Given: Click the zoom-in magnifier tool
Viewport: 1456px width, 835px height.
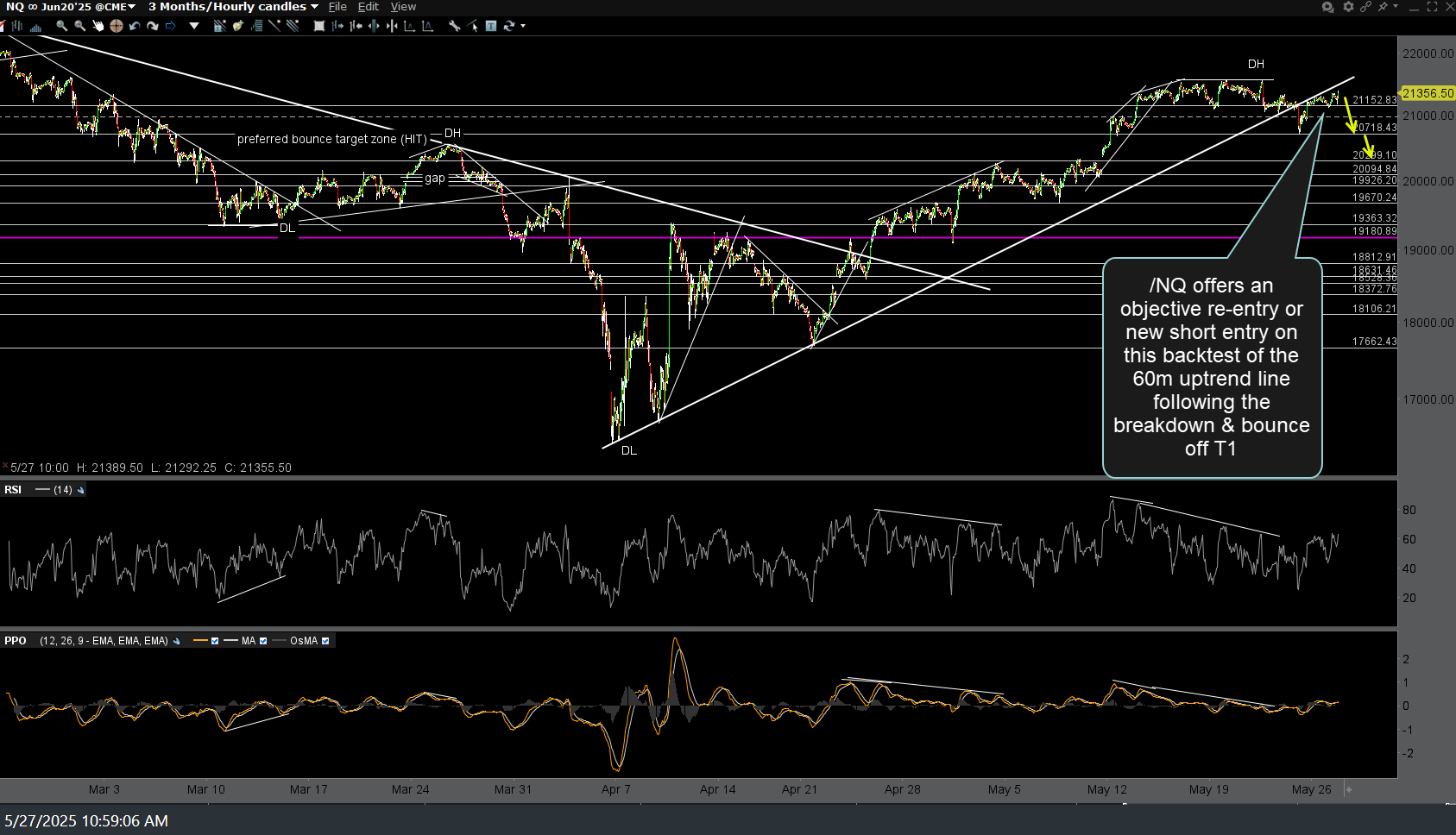Looking at the screenshot, I should click(62, 26).
